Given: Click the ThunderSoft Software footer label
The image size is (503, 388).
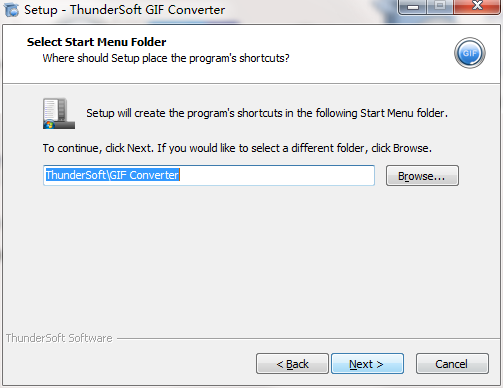Looking at the screenshot, I should click(x=59, y=338).
